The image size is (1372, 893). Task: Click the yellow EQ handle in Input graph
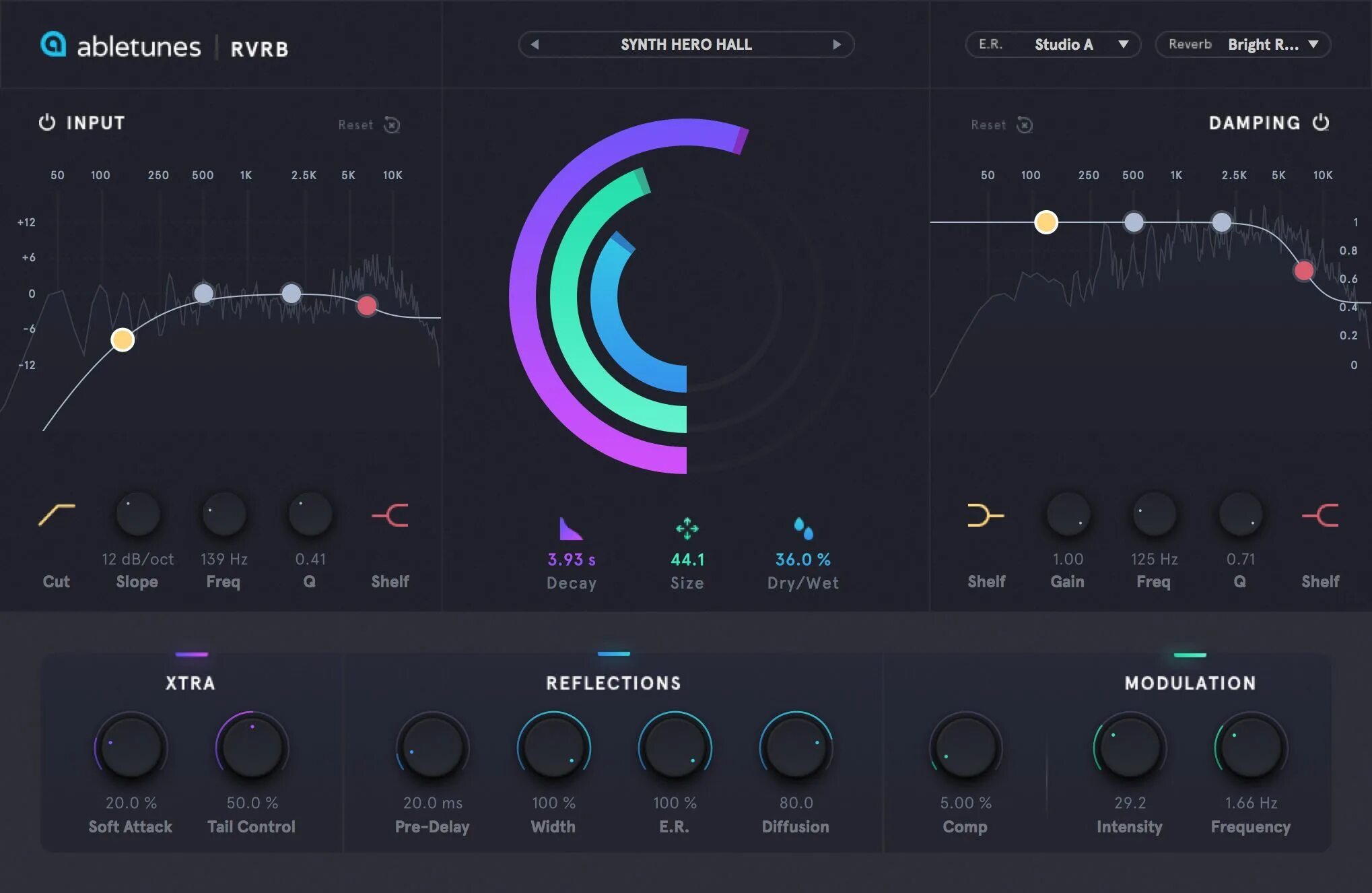click(x=122, y=339)
